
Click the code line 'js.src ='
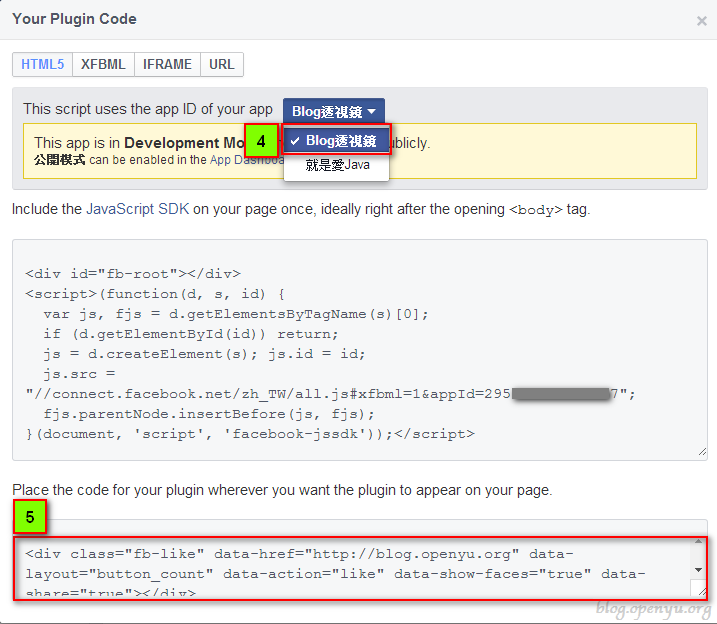pyautogui.click(x=79, y=374)
